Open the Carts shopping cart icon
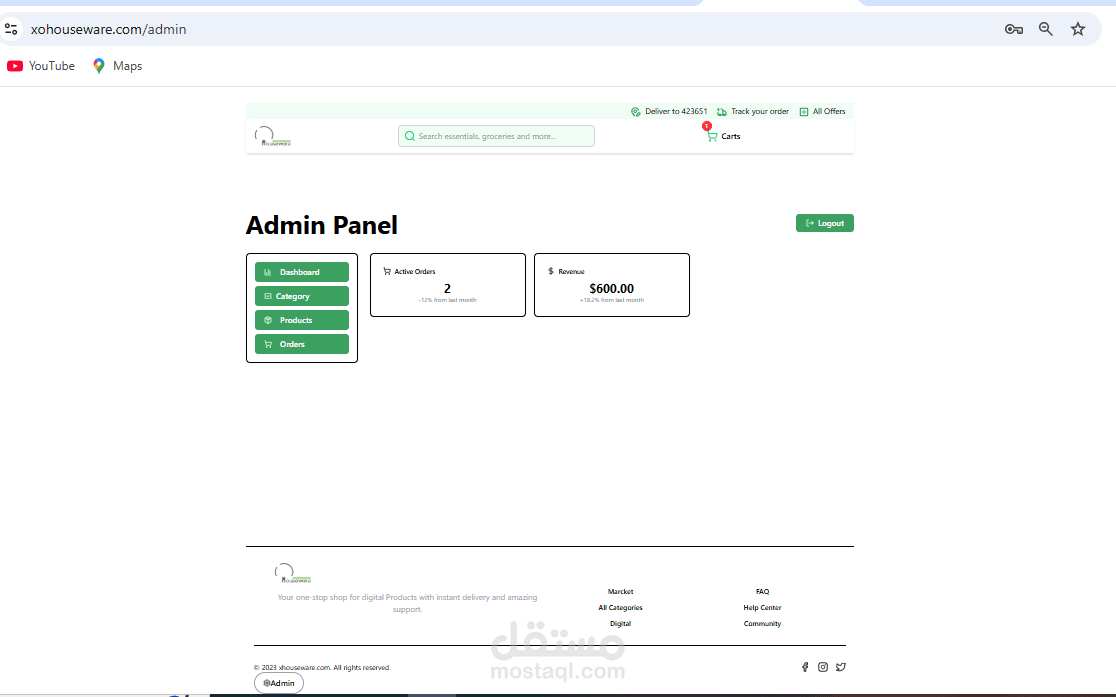The height and width of the screenshot is (697, 1116). click(x=723, y=136)
